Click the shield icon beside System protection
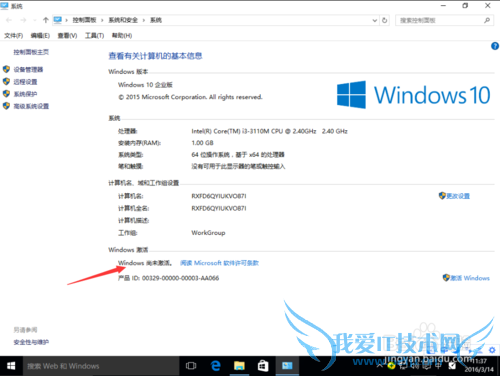Viewport: 500px width, 376px height. point(6,94)
